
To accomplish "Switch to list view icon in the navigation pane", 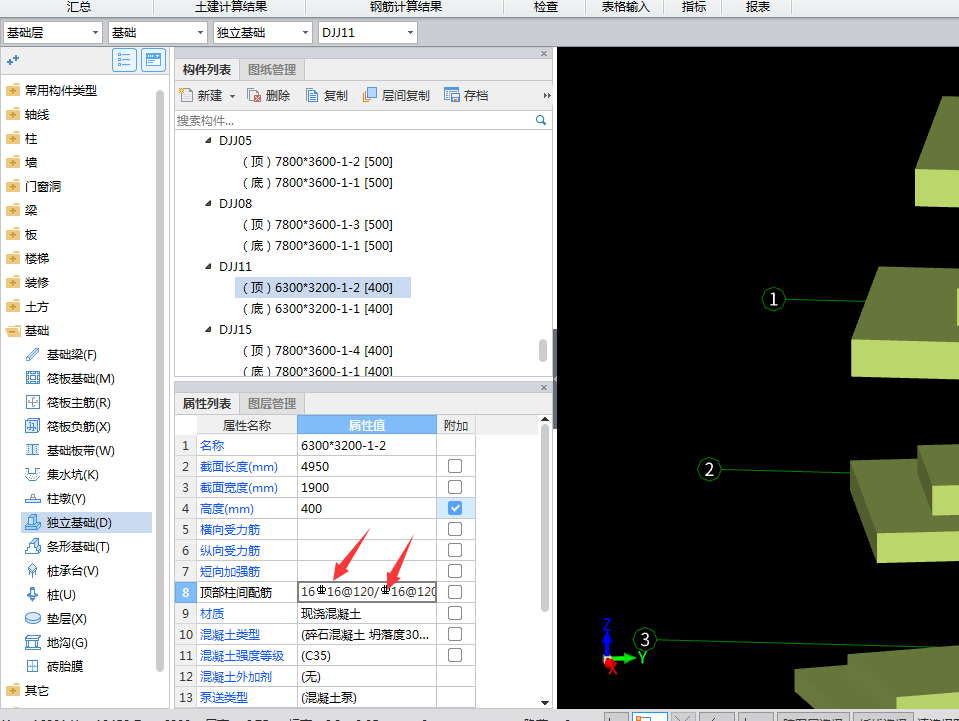I will click(124, 60).
